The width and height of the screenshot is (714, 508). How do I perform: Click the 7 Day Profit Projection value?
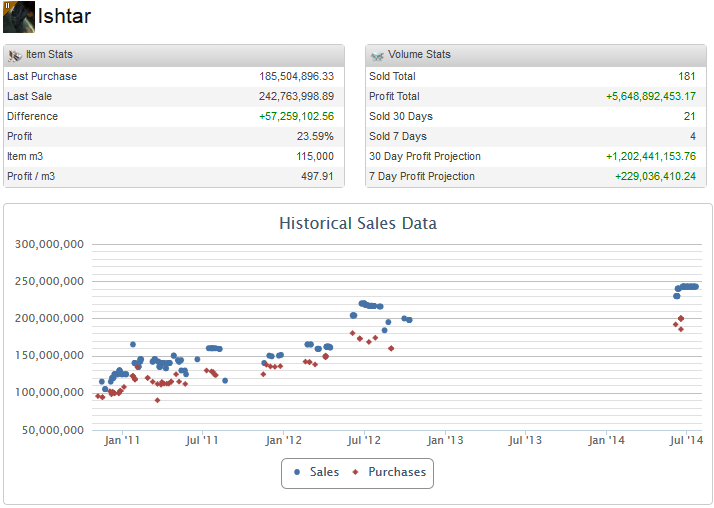point(655,176)
